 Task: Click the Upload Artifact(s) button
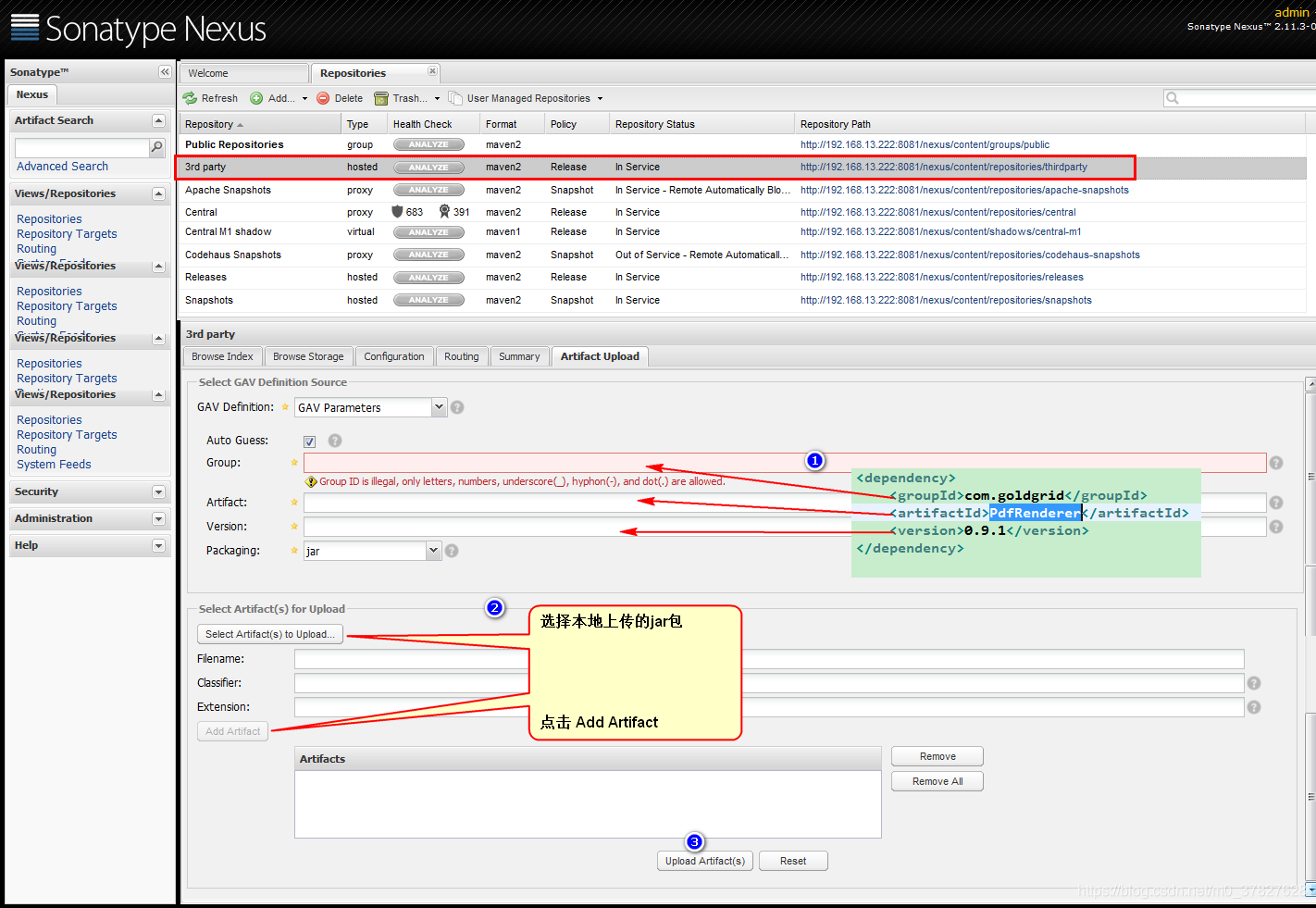(x=705, y=861)
